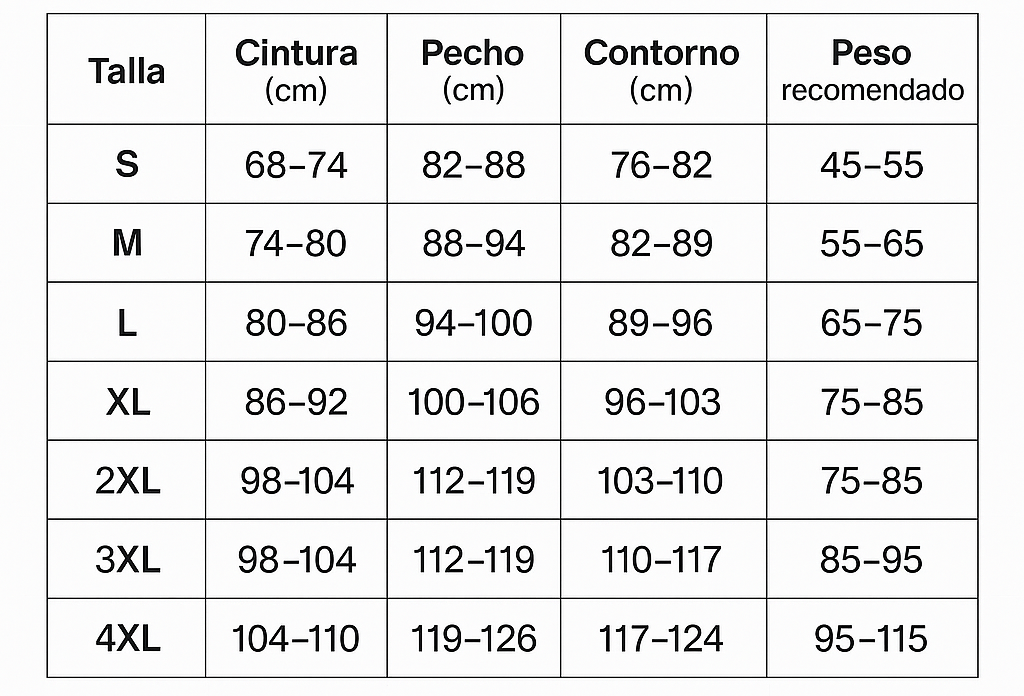1024x696 pixels.
Task: Click the 68–74 waist cell
Action: [296, 165]
